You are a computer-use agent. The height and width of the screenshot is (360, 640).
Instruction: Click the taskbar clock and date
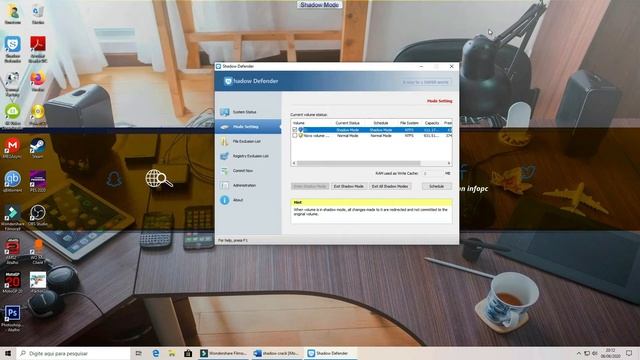(611, 353)
